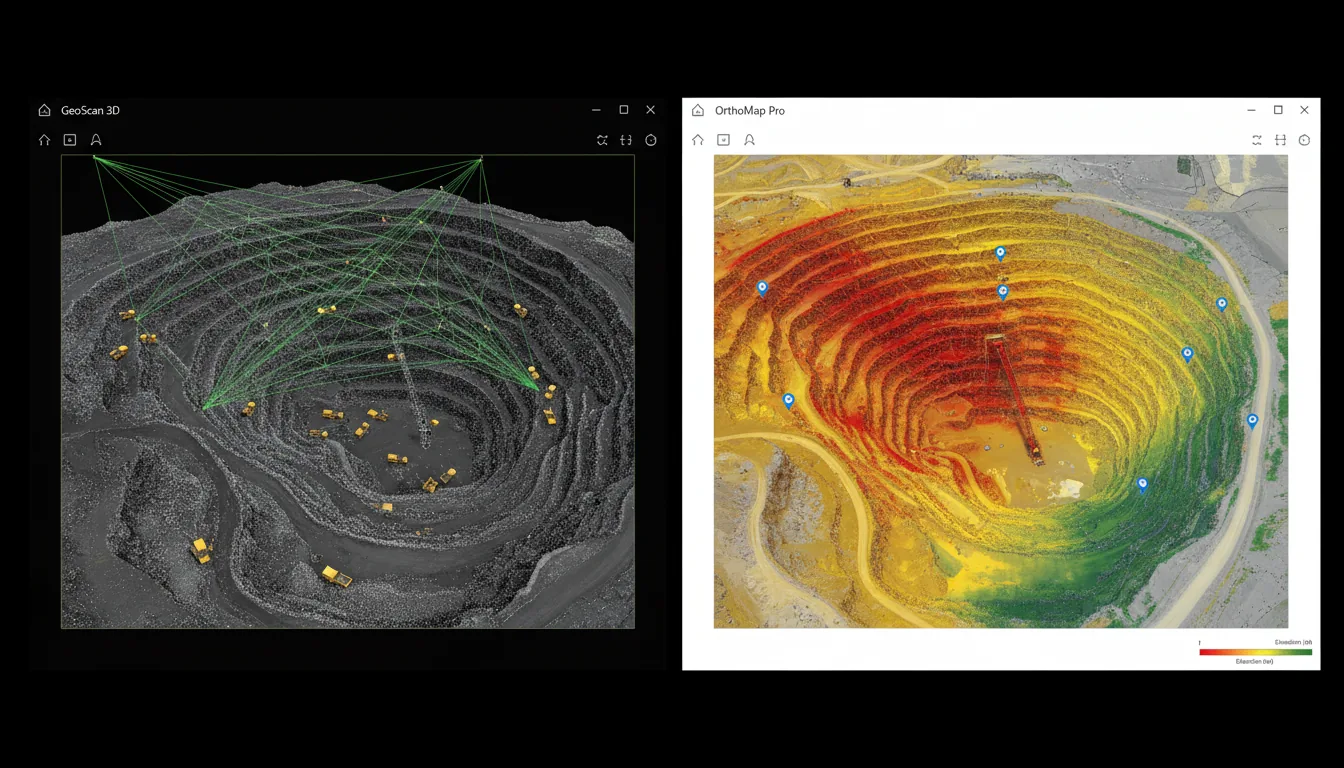Open the adjustment sliders tool in GeoScan 3D
Viewport: 1344px width, 768px height.
click(626, 140)
